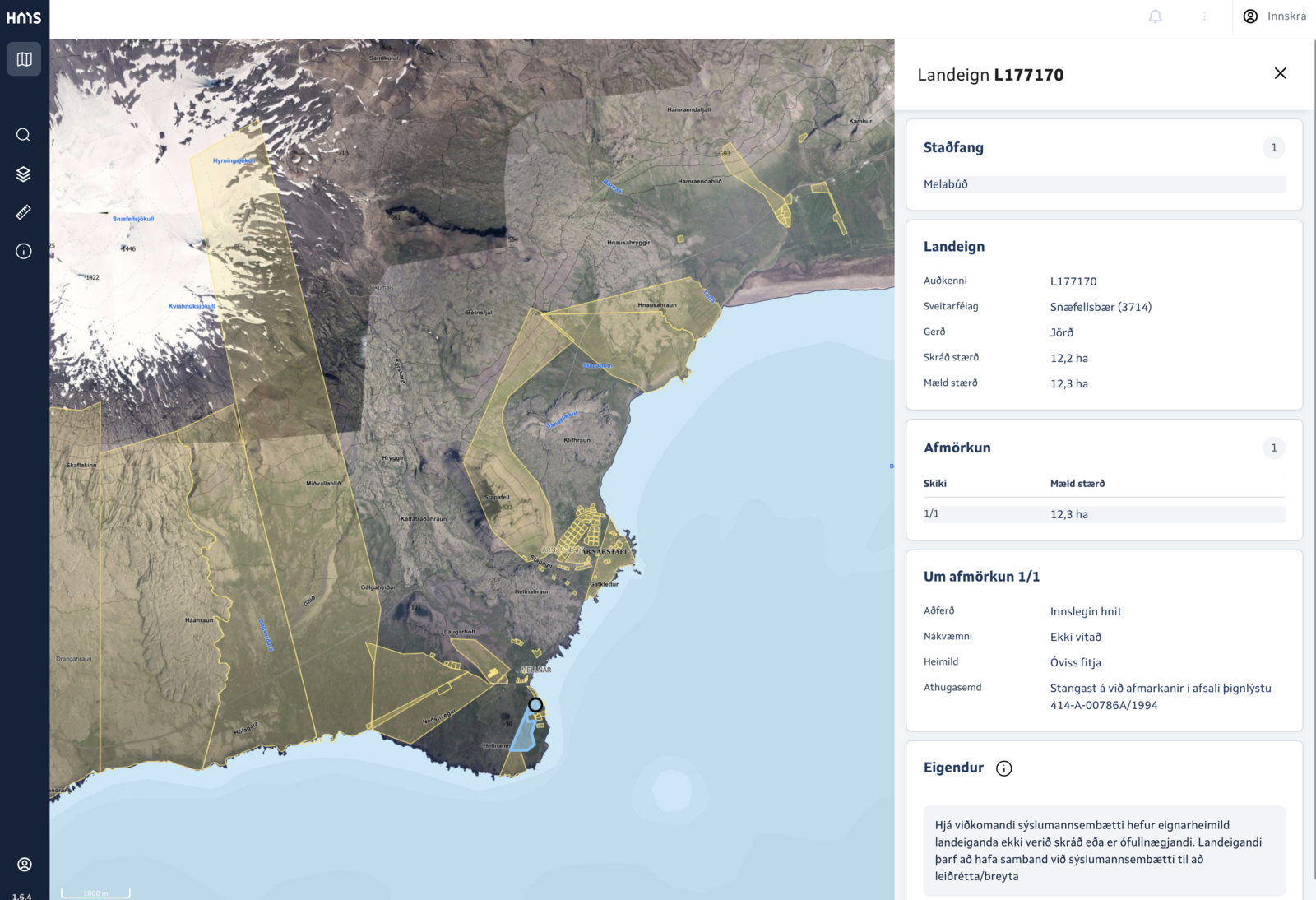Click the info icon beside Eigendur

[1004, 768]
